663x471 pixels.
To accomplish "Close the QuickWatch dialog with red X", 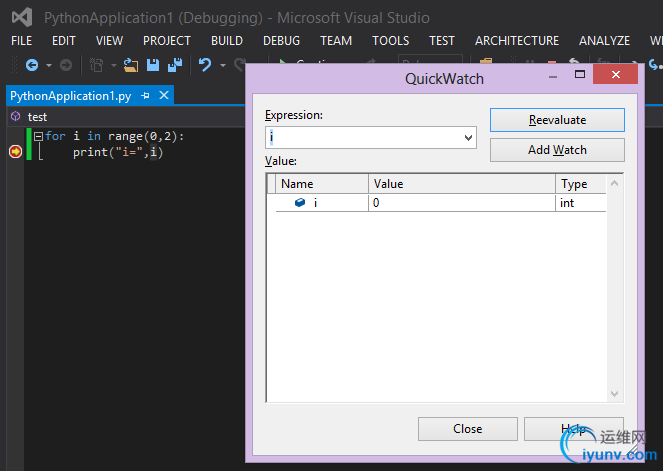I will tap(616, 74).
